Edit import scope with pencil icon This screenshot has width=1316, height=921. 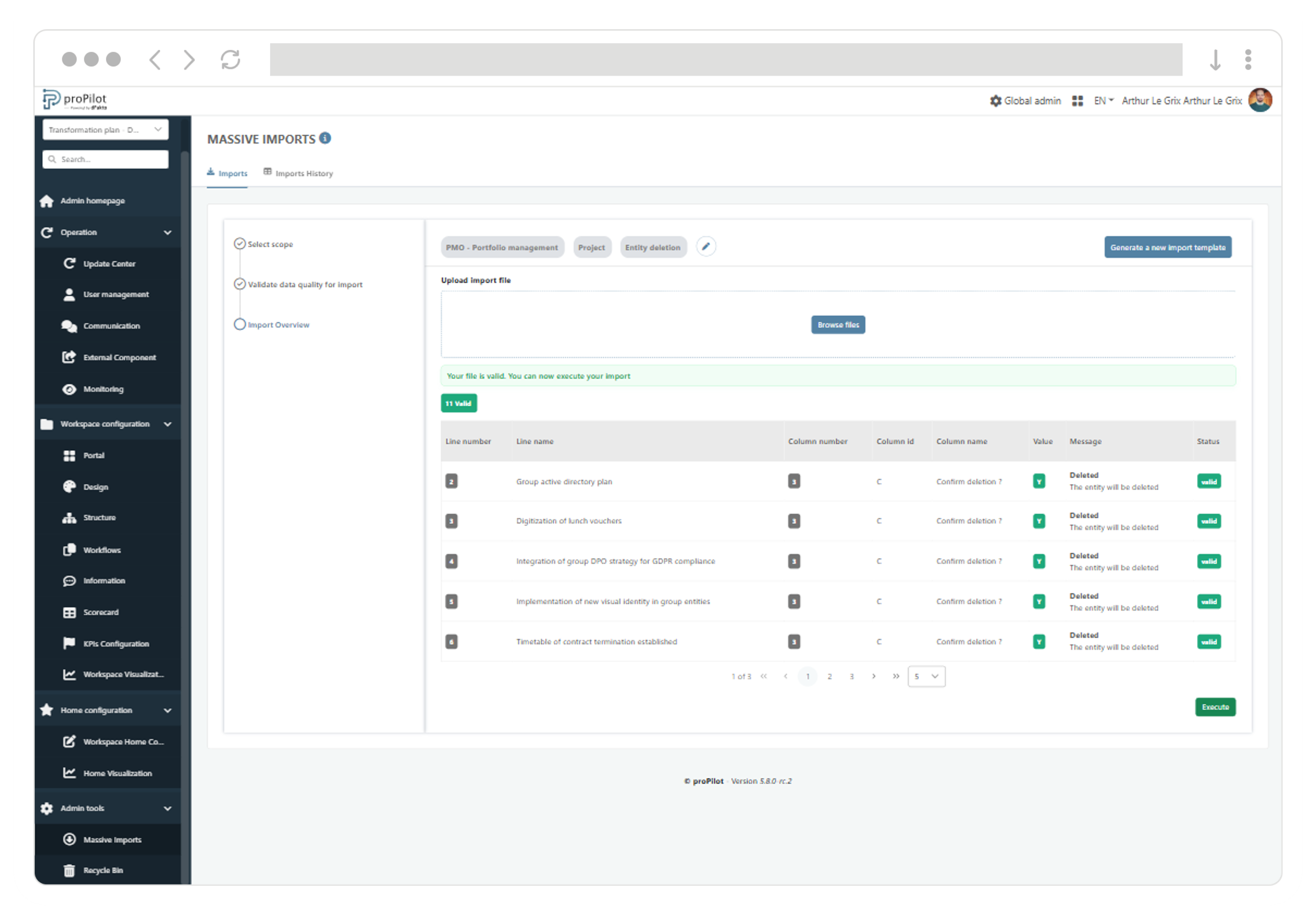point(706,247)
